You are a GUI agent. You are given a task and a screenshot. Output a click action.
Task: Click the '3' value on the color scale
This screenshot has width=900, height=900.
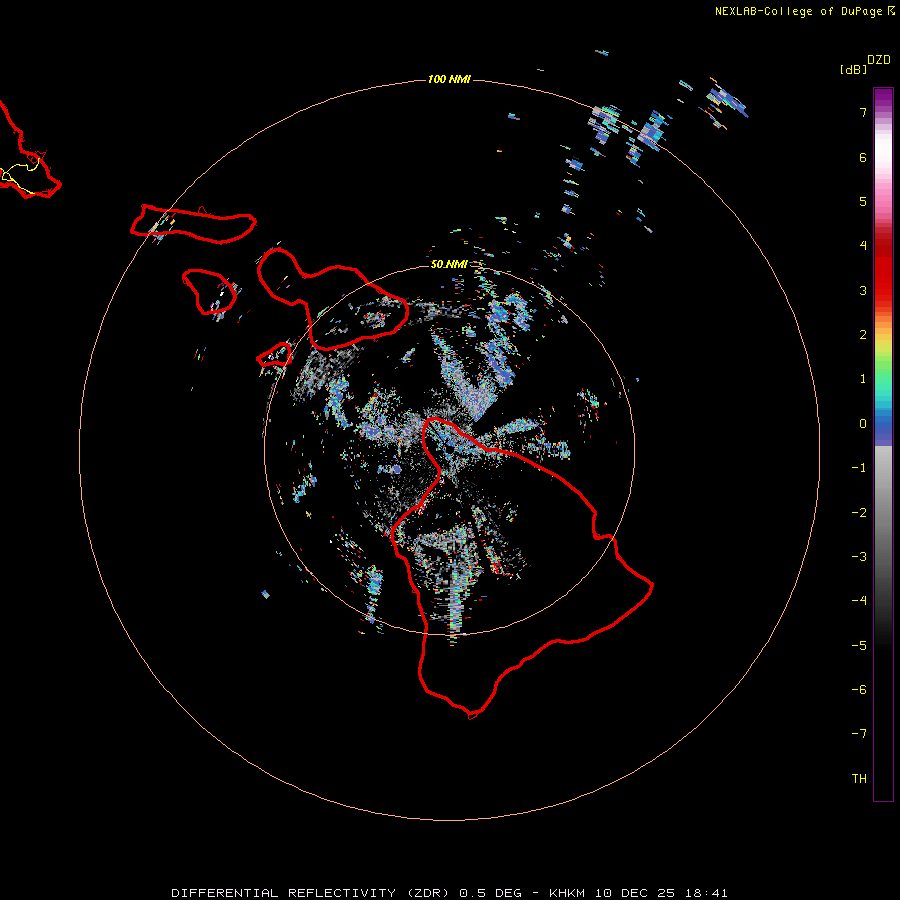(863, 290)
